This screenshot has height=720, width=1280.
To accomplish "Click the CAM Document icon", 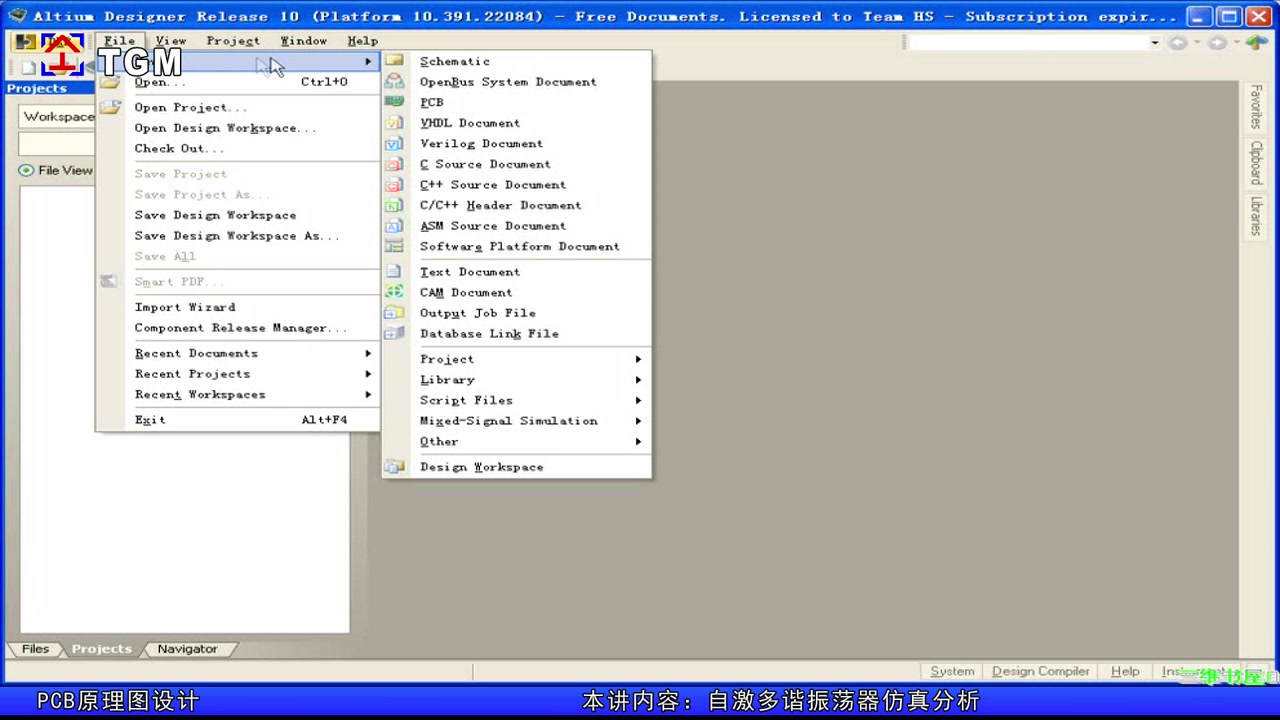I will pyautogui.click(x=395, y=292).
